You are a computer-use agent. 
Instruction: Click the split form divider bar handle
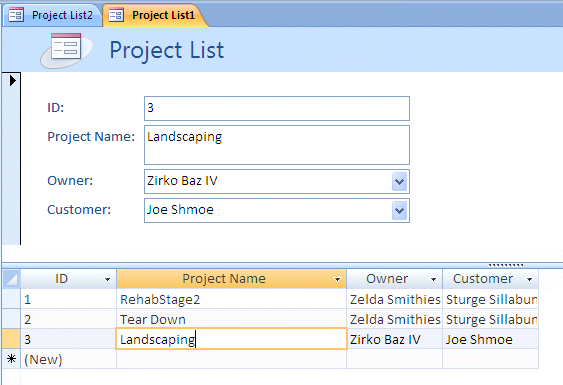coord(506,265)
